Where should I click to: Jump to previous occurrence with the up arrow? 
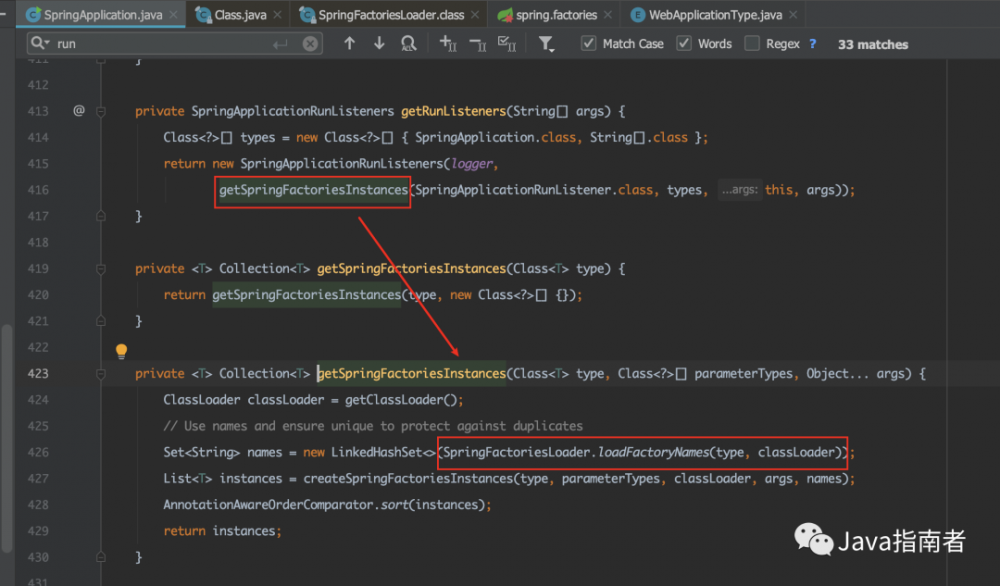point(350,43)
